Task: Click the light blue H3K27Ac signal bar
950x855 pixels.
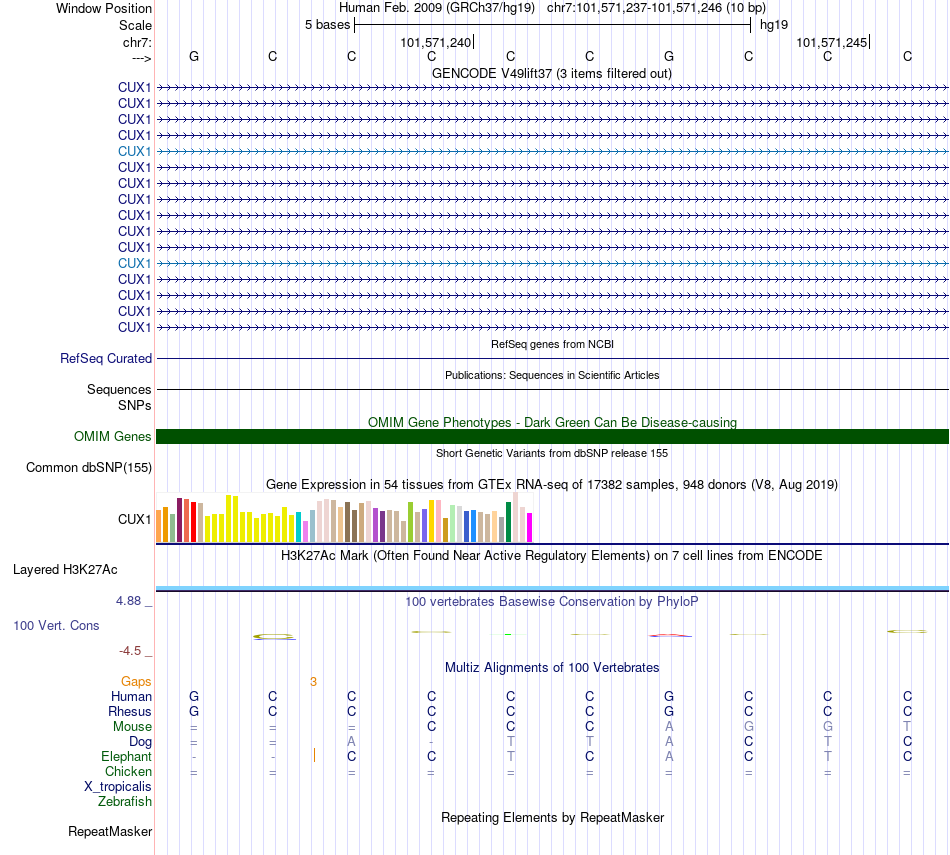Action: 552,588
